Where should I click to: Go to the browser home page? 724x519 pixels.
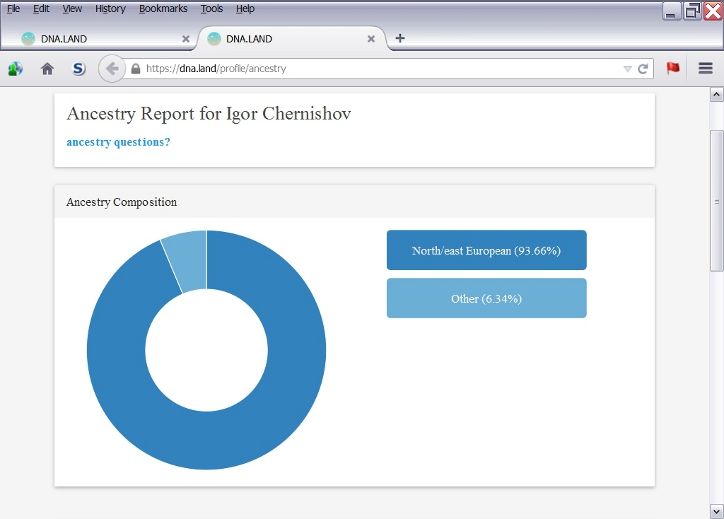47,69
